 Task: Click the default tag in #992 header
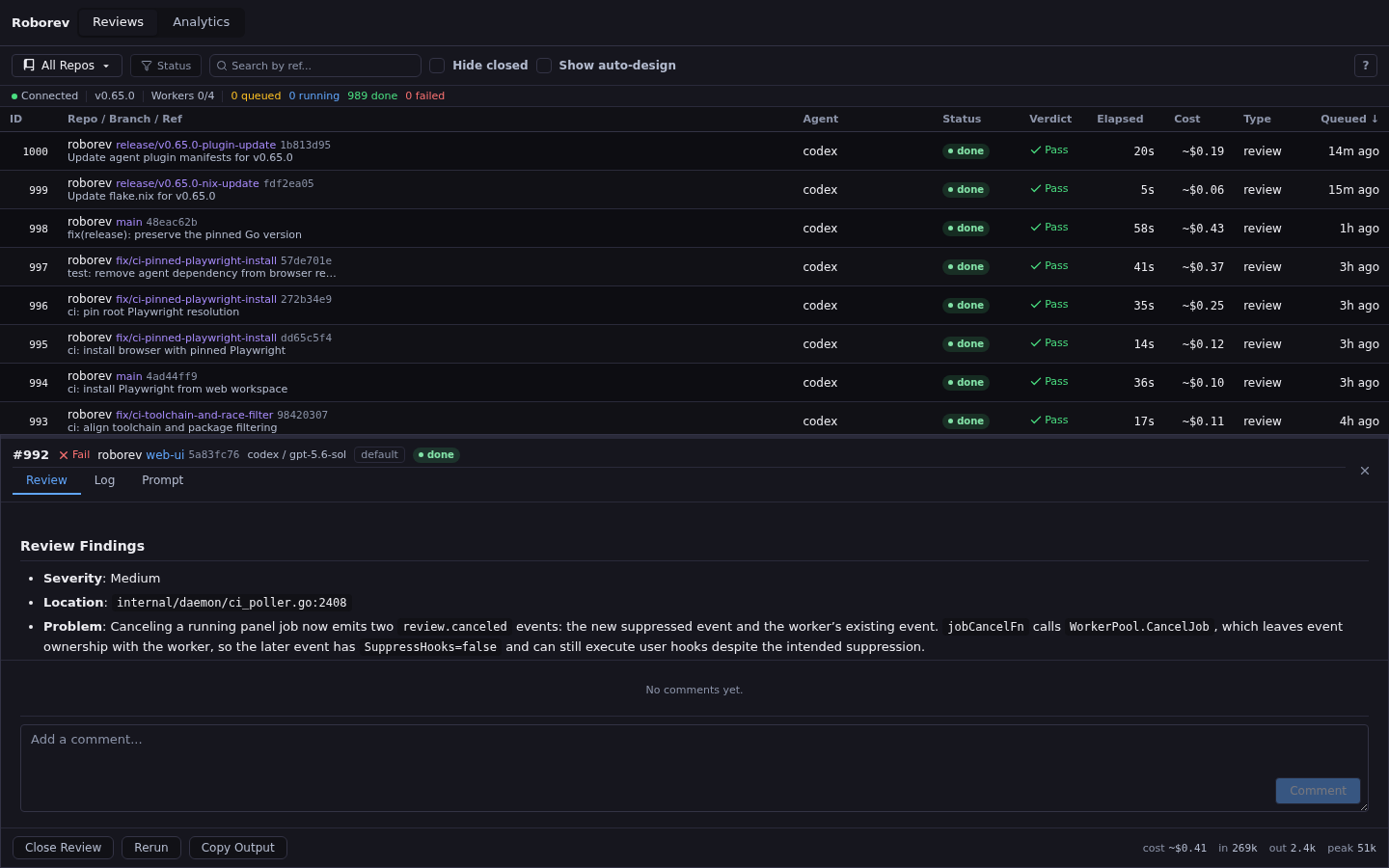click(x=379, y=455)
